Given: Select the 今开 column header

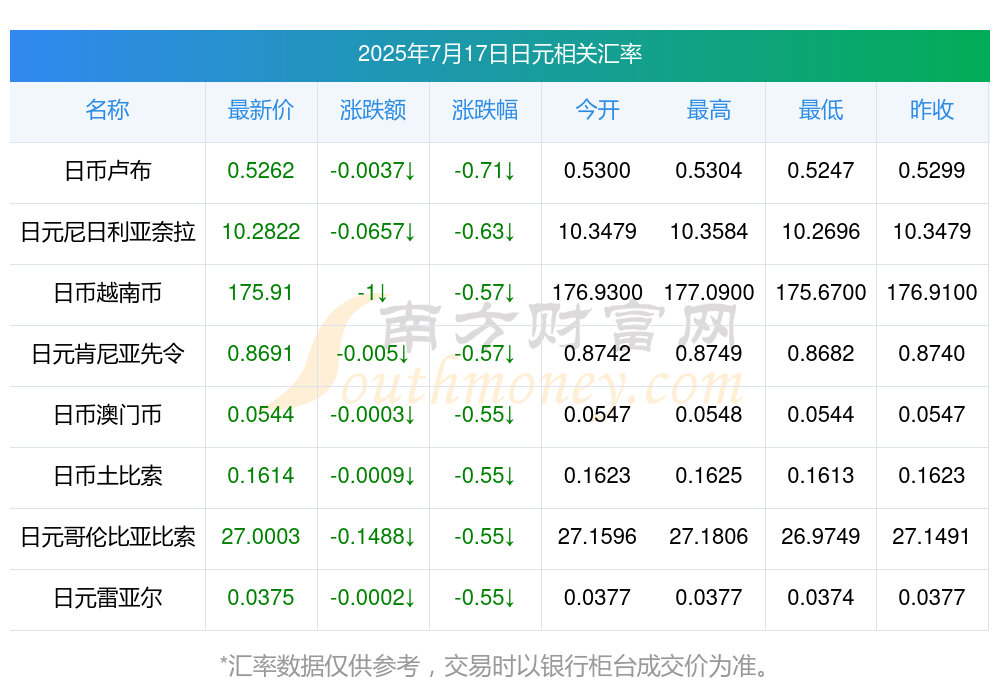Looking at the screenshot, I should pos(597,110).
